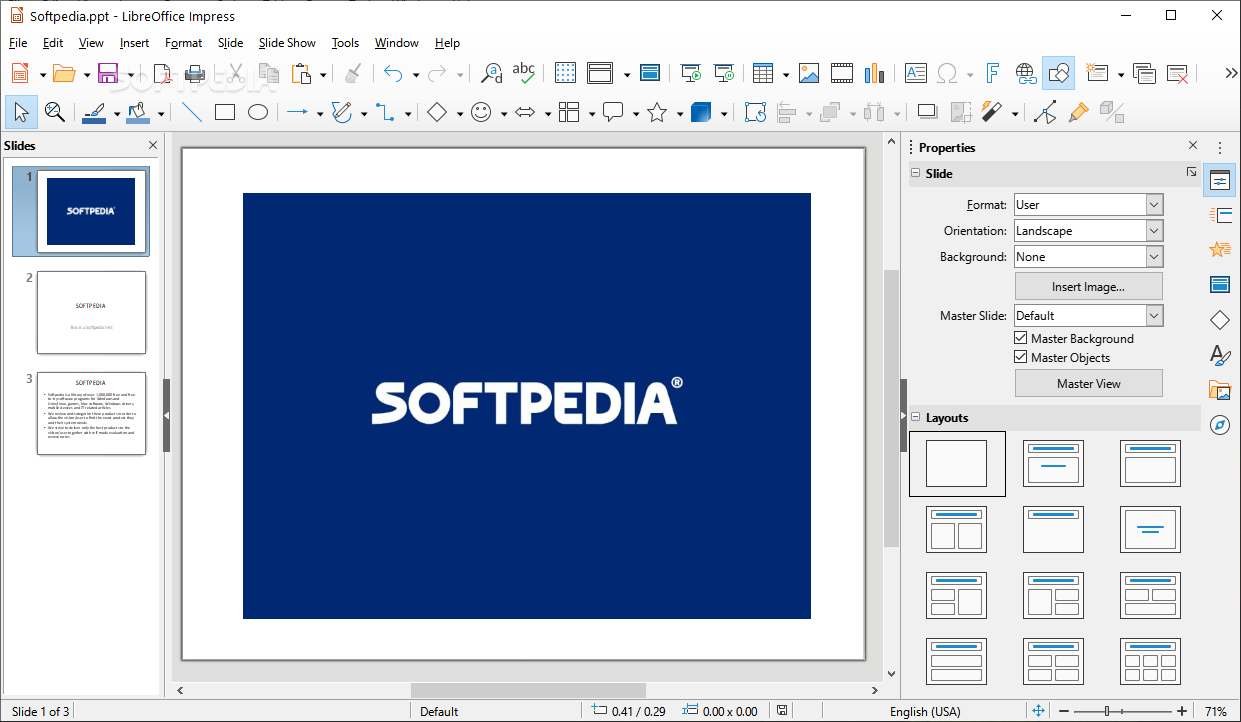Open the Stars and Banners dropdown arrow

(x=680, y=113)
